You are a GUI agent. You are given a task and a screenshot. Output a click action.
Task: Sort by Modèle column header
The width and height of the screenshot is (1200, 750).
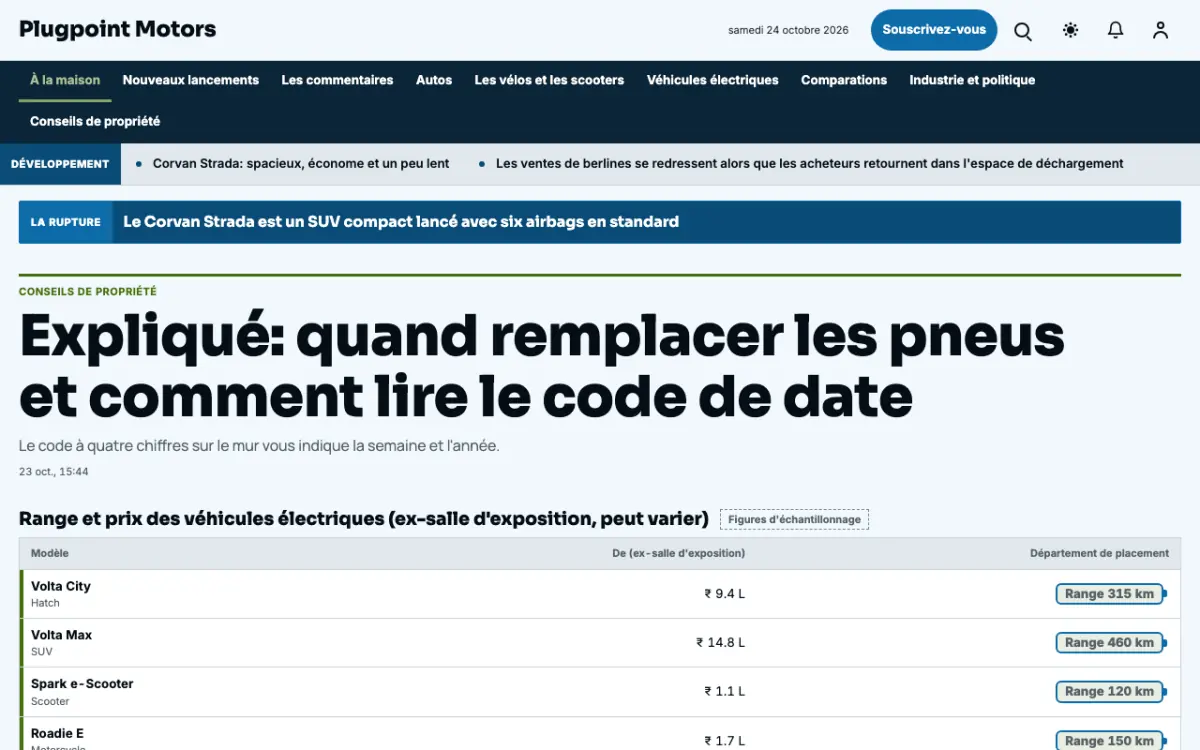[x=50, y=553]
